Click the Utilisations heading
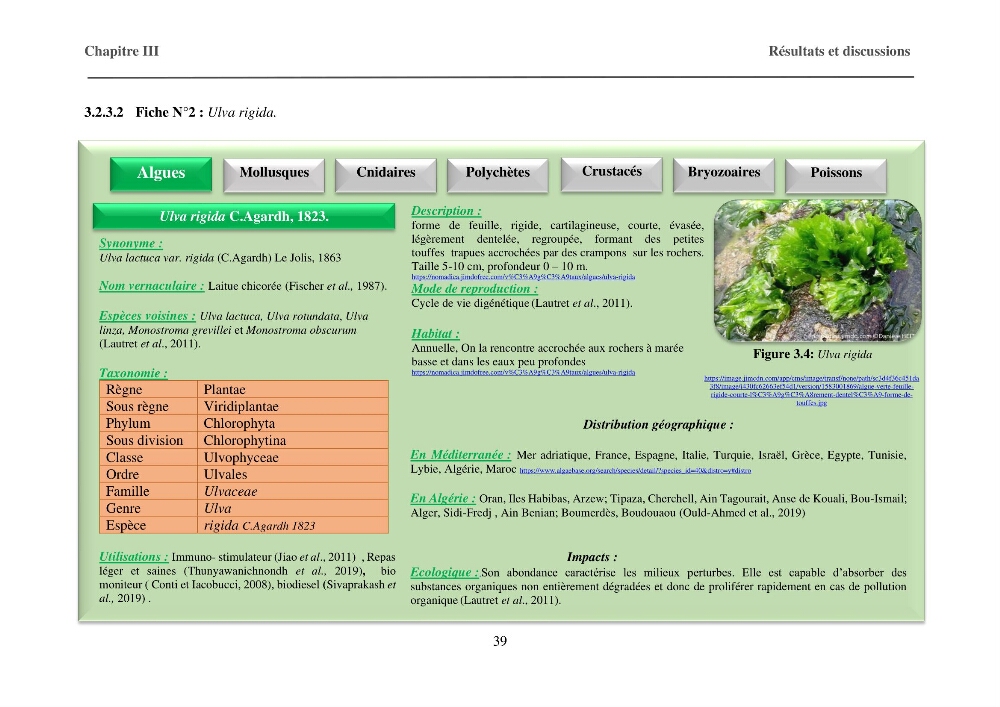The image size is (1000, 707). (x=134, y=557)
